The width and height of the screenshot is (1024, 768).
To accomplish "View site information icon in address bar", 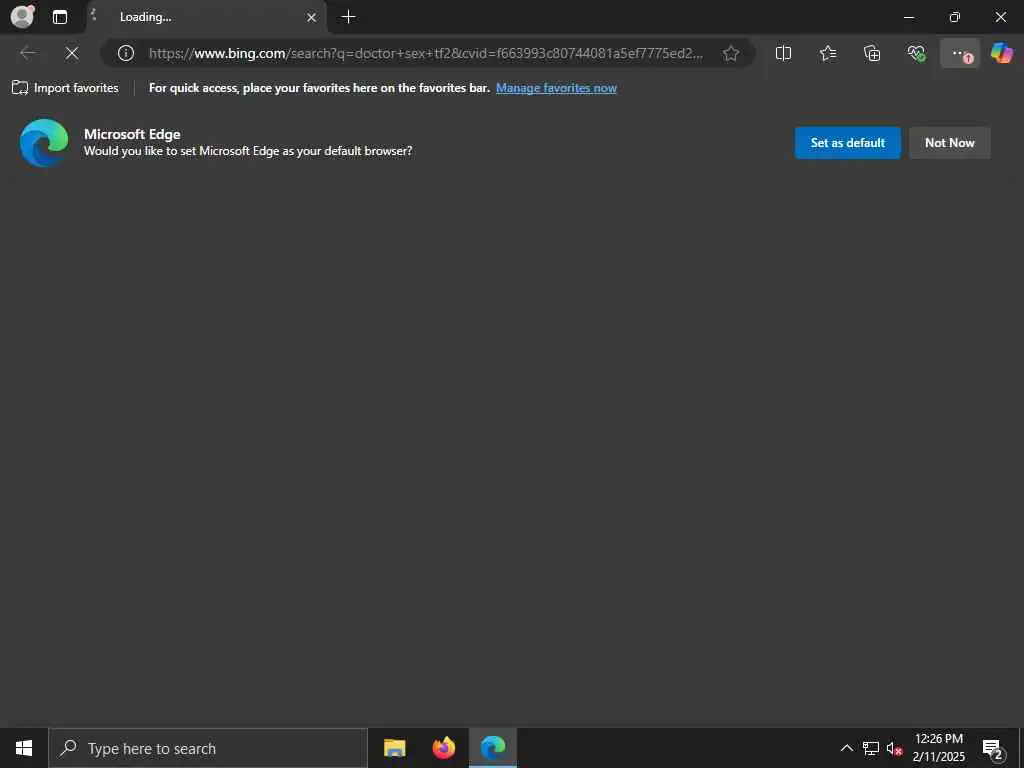I will coord(125,53).
